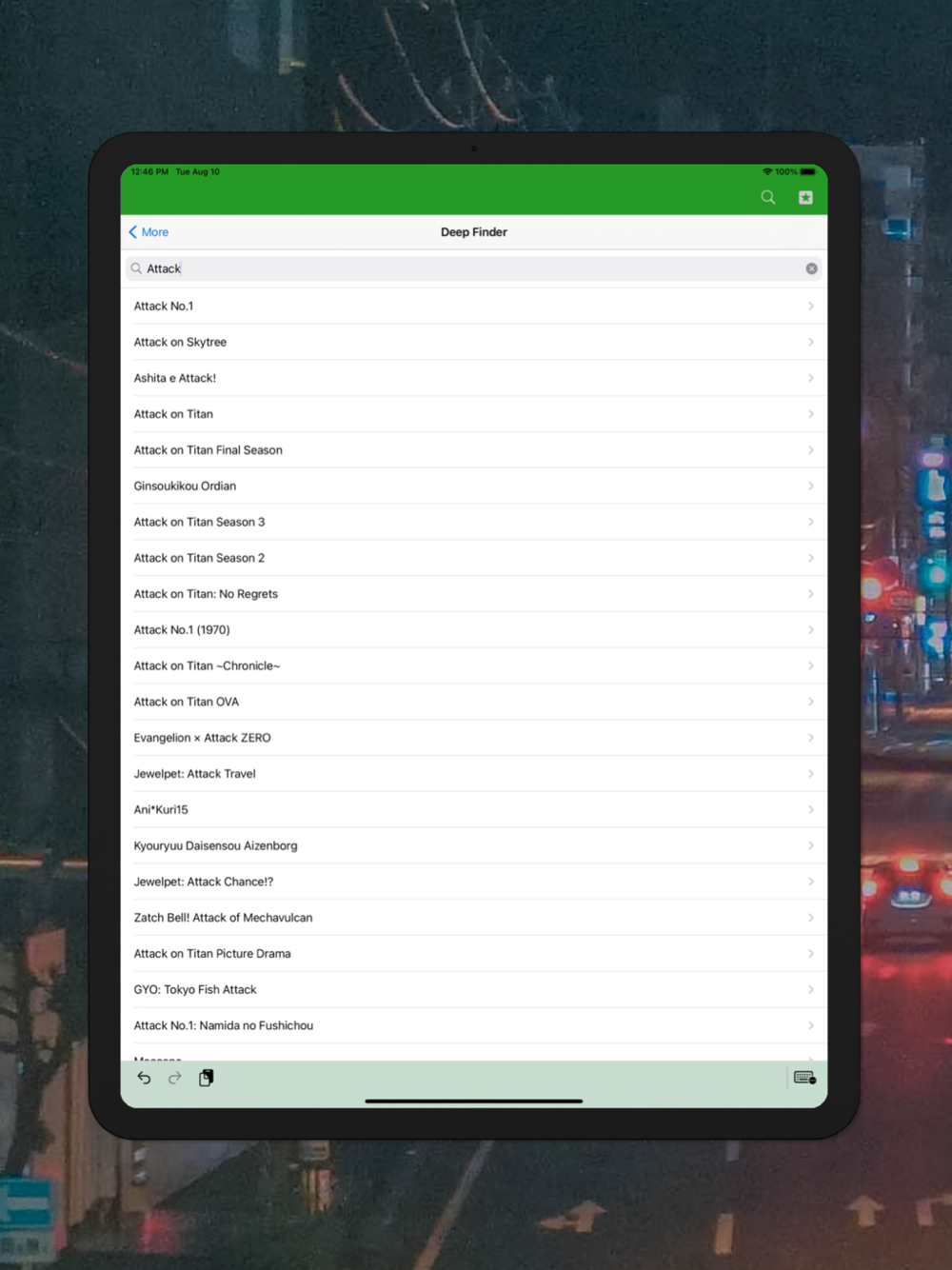Select Attack on Titan Picture Drama
952x1270 pixels.
[474, 954]
